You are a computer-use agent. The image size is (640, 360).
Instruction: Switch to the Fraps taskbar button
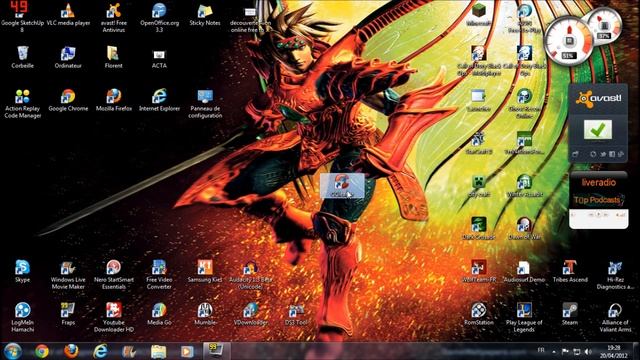pos(216,351)
